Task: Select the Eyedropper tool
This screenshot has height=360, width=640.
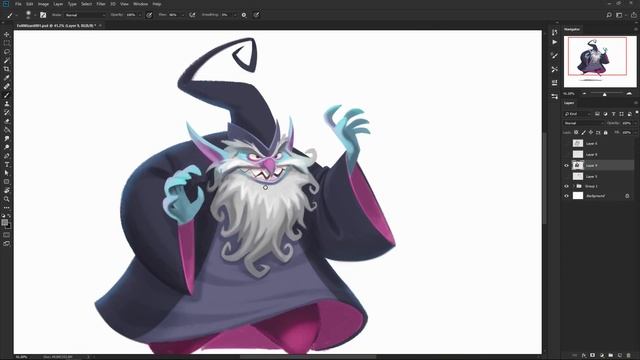Action: [x=7, y=78]
